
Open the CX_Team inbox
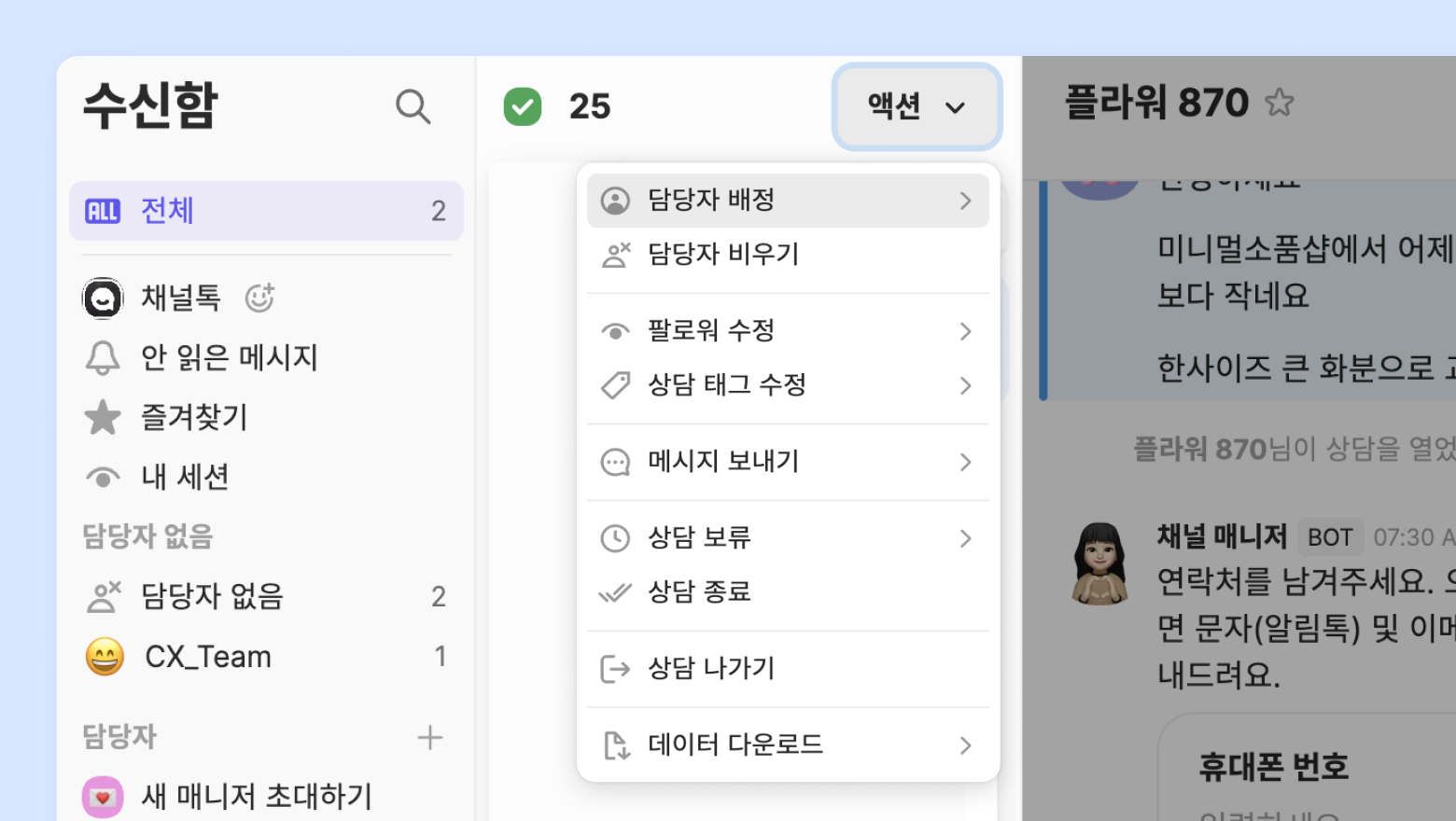coord(208,657)
